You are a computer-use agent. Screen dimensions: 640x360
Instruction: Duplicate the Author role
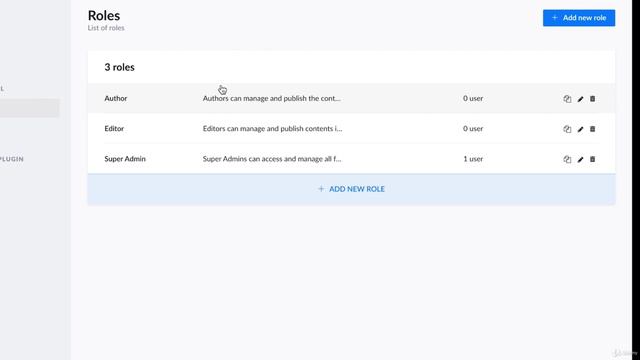point(567,99)
